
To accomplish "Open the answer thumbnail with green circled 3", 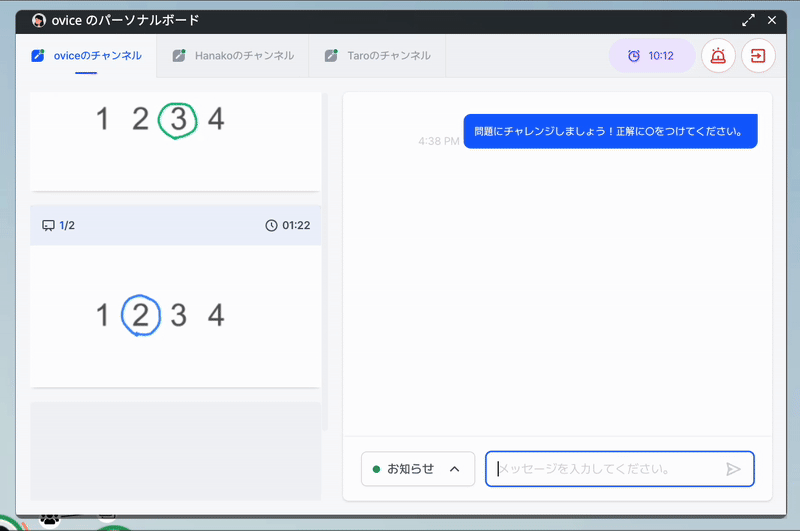I will point(176,141).
